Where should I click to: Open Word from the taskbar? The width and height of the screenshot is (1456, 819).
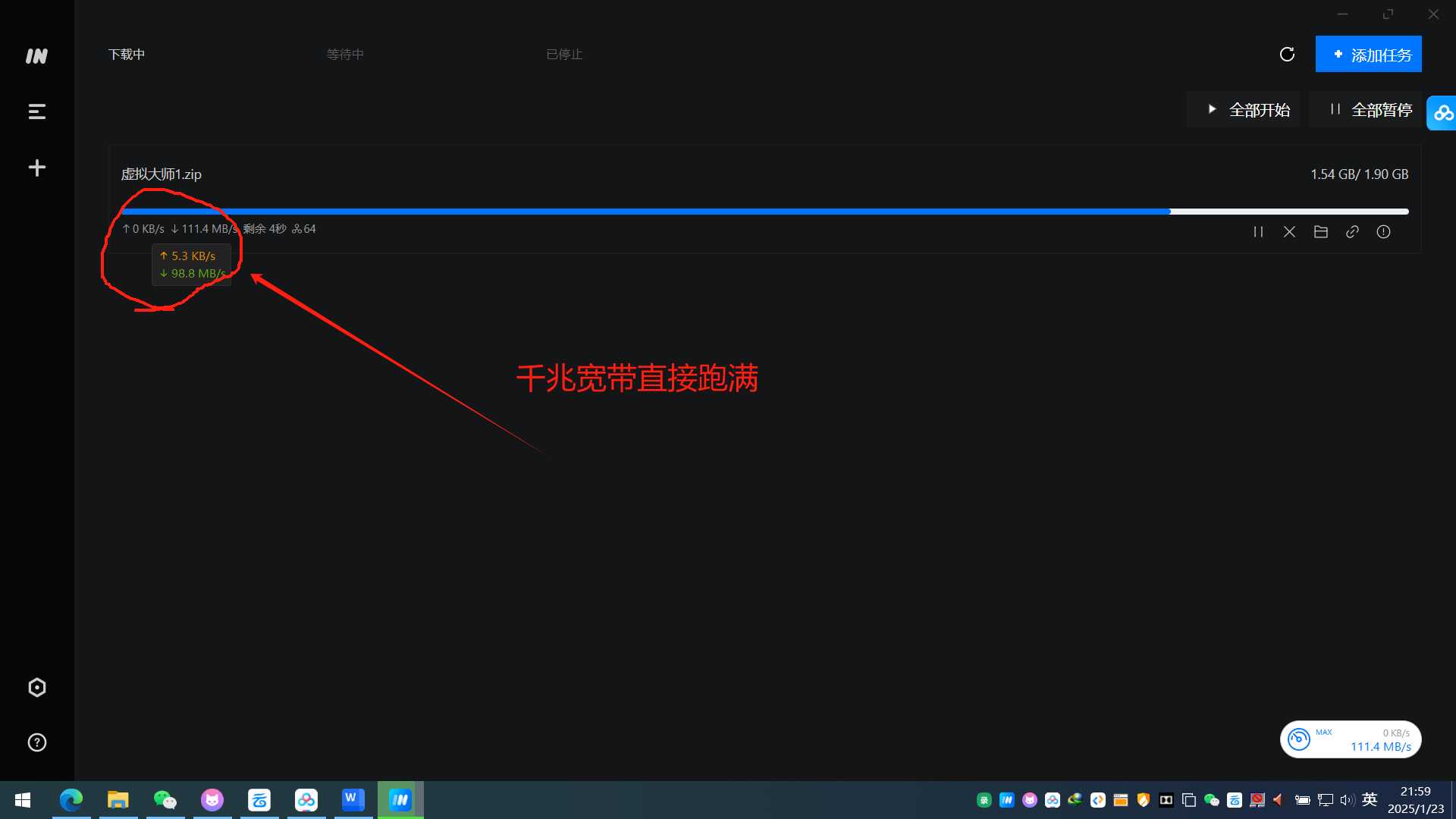tap(353, 800)
